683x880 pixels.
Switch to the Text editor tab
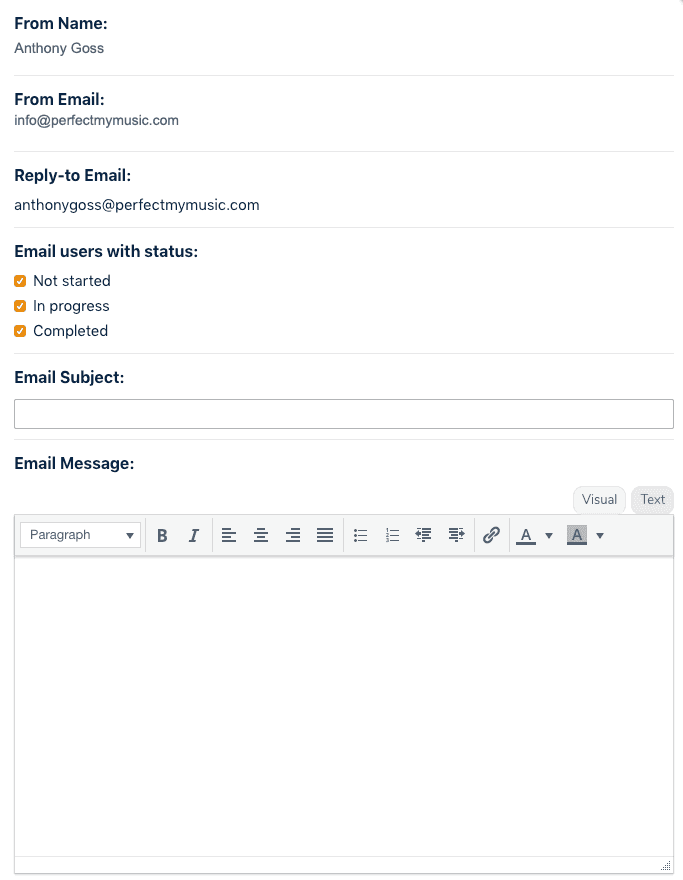point(652,499)
